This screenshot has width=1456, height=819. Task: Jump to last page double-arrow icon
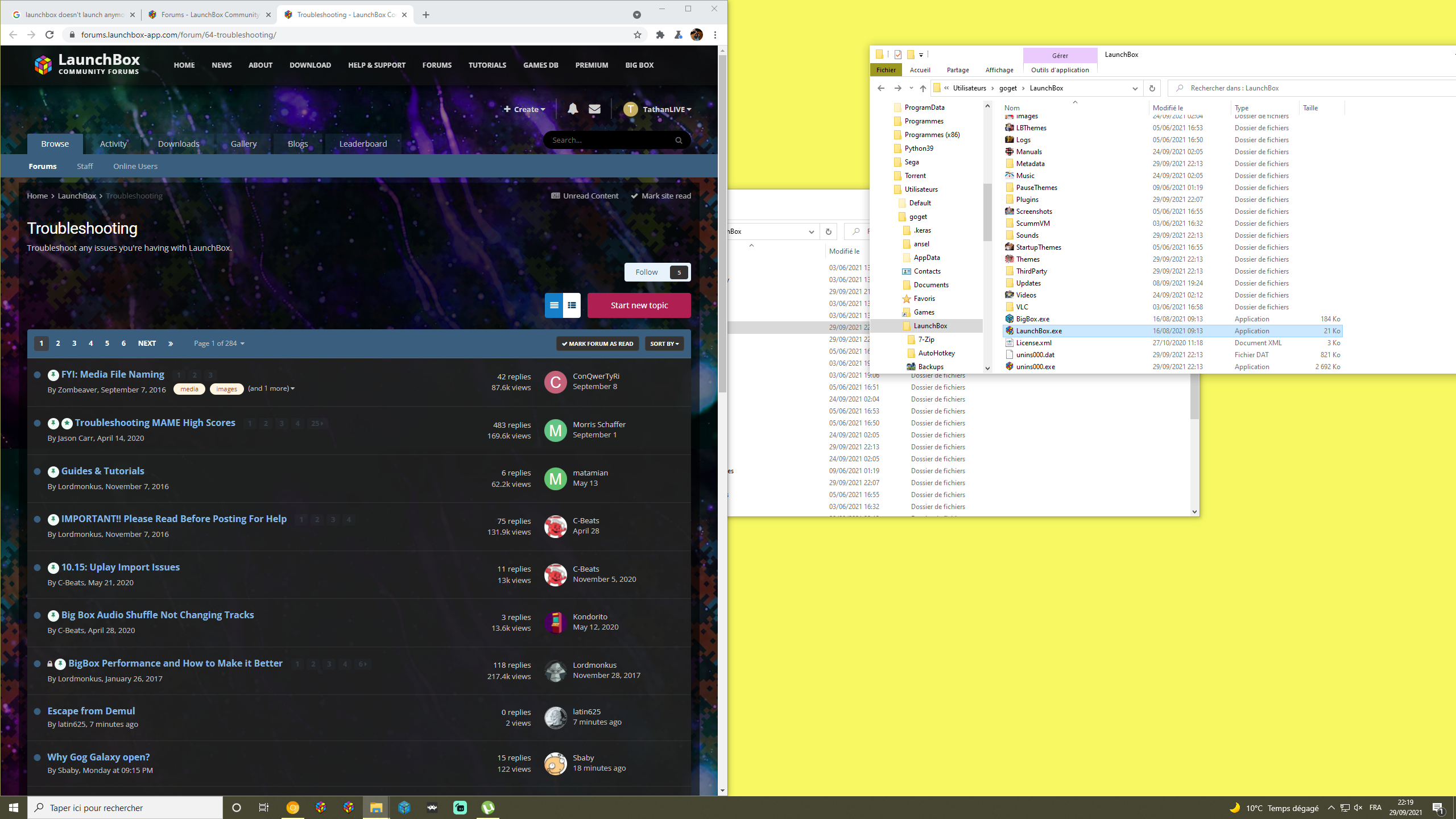pyautogui.click(x=171, y=344)
